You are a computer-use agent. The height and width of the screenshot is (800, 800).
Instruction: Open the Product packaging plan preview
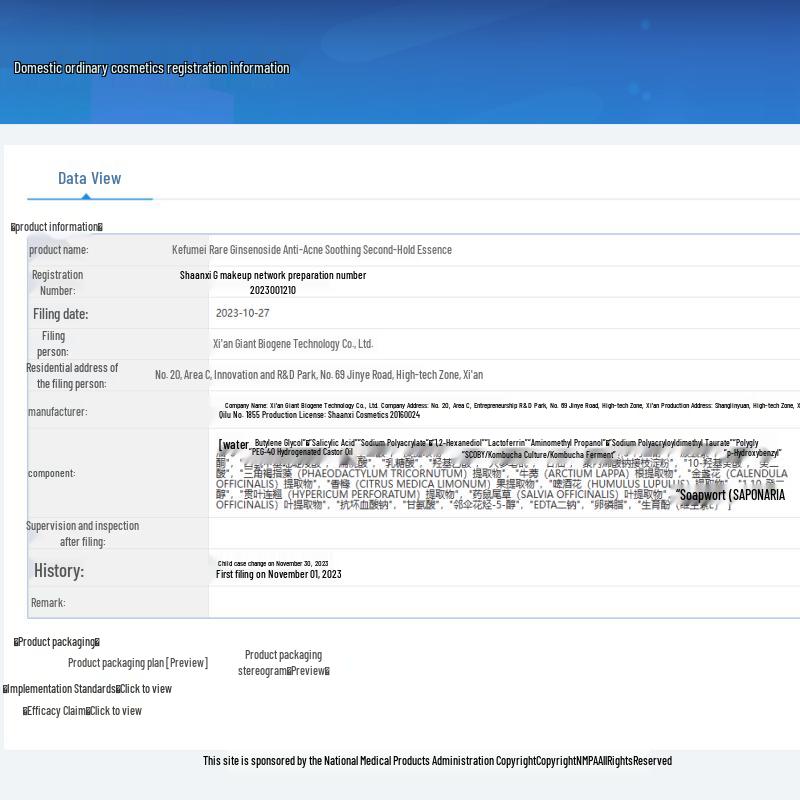tap(137, 663)
